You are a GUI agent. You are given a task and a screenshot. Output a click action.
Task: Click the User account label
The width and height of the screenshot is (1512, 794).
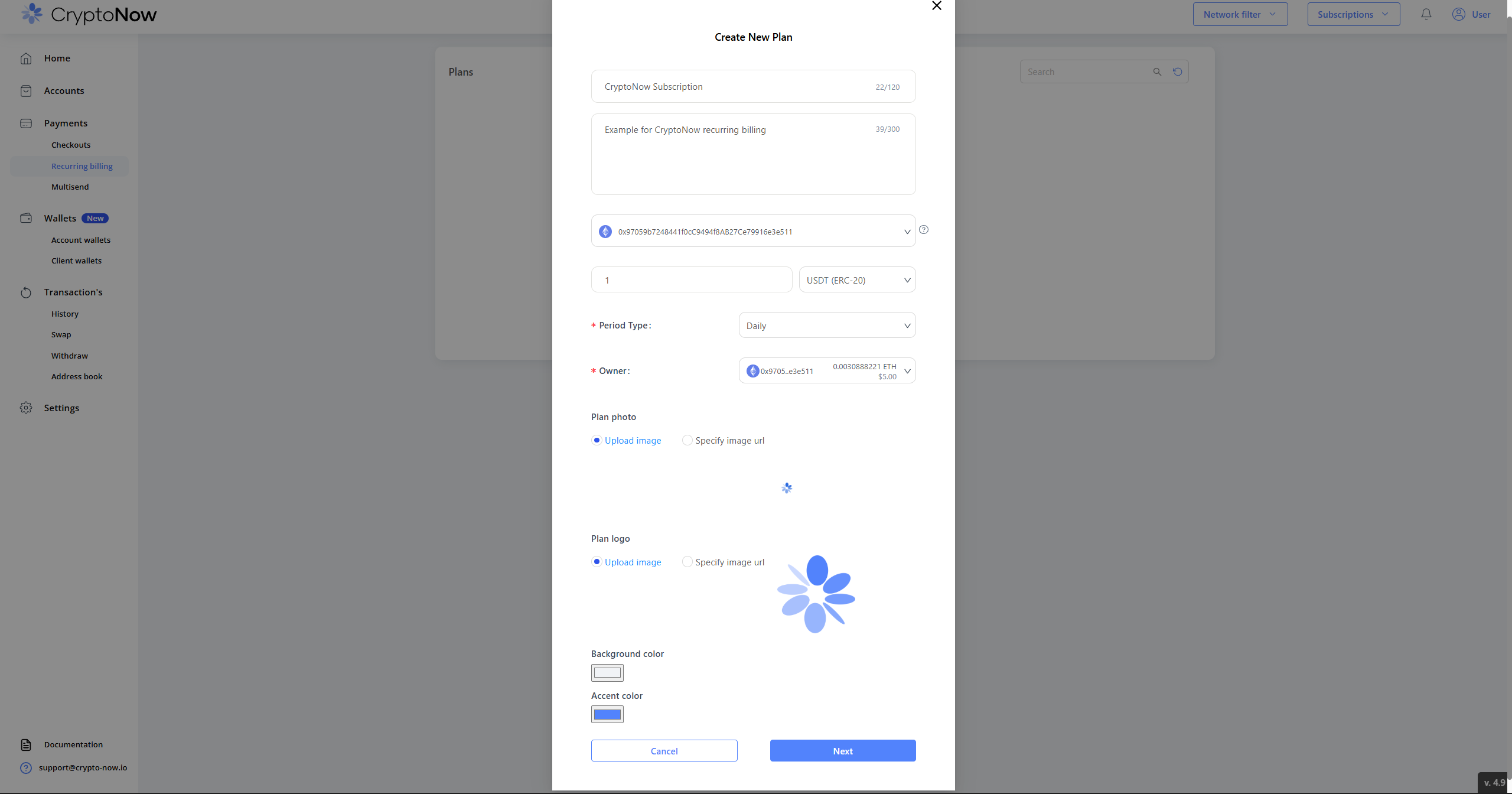click(1481, 14)
